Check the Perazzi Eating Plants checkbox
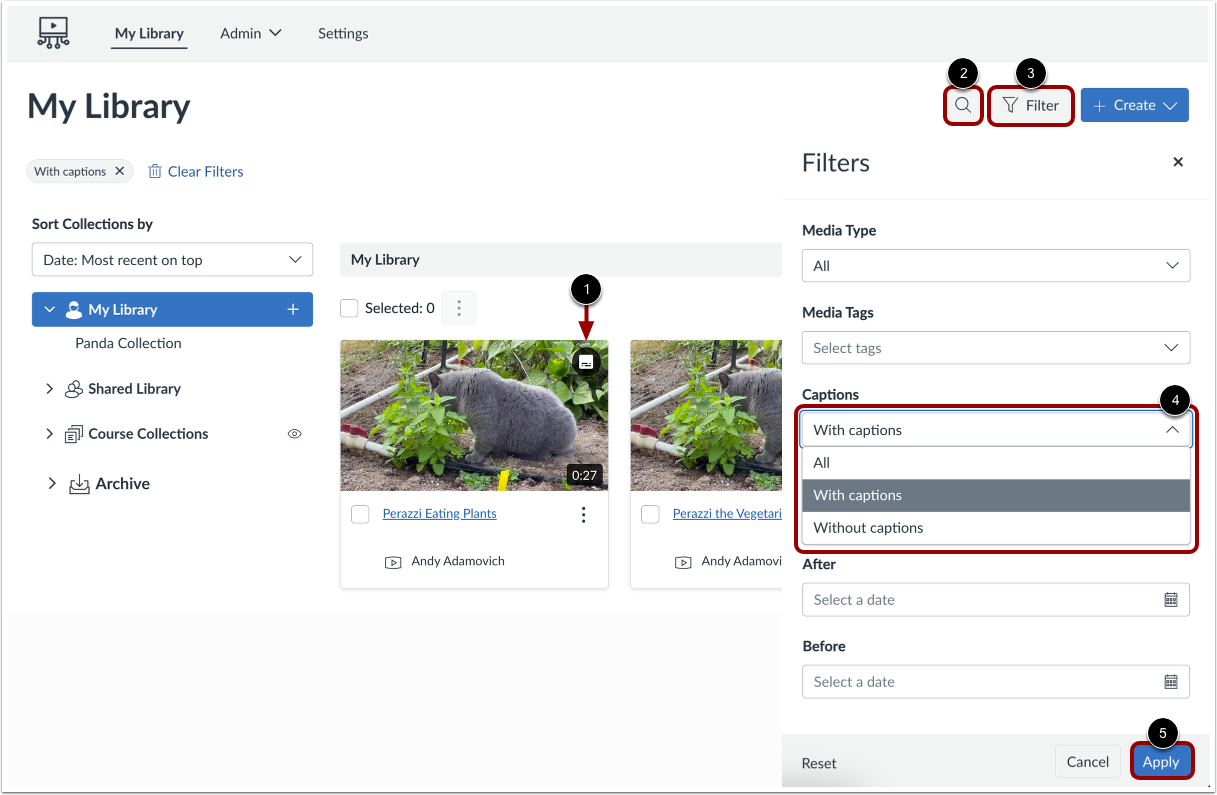 (x=360, y=514)
